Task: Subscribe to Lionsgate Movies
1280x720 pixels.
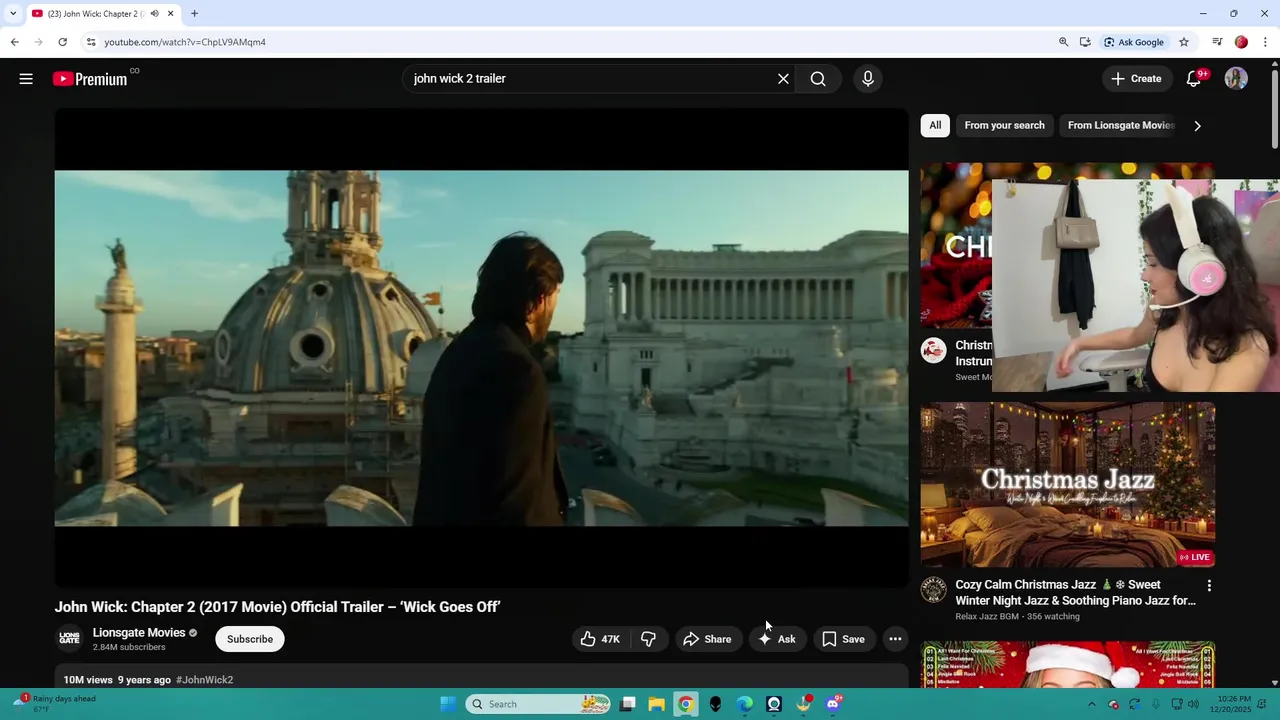Action: [250, 639]
